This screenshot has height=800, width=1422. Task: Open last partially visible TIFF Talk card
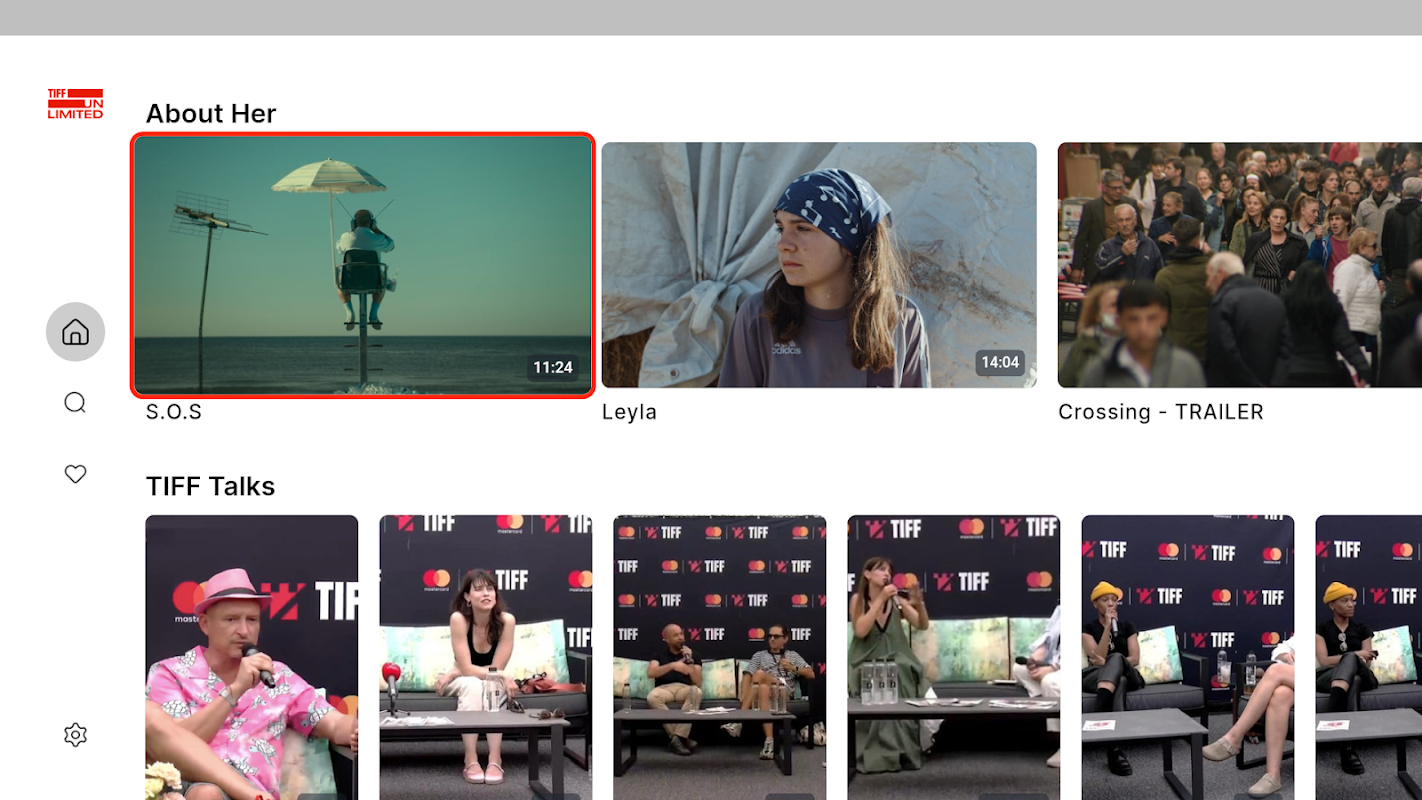click(1369, 657)
